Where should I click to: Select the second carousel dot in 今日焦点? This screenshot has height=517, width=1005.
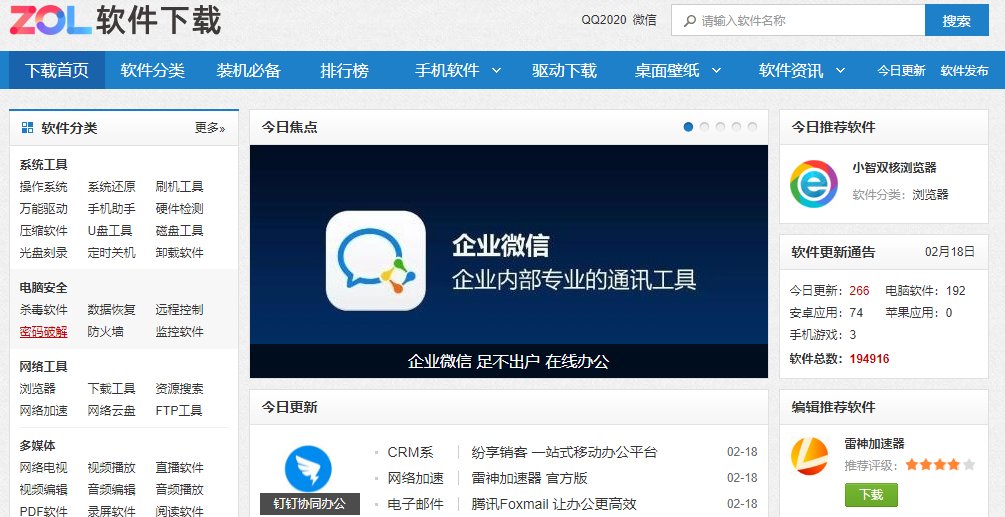click(704, 127)
